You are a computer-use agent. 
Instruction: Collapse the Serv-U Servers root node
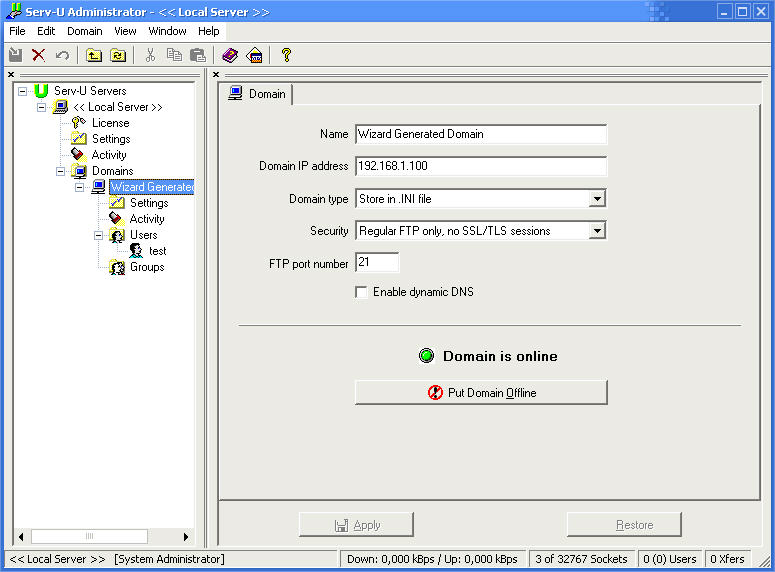[x=22, y=91]
